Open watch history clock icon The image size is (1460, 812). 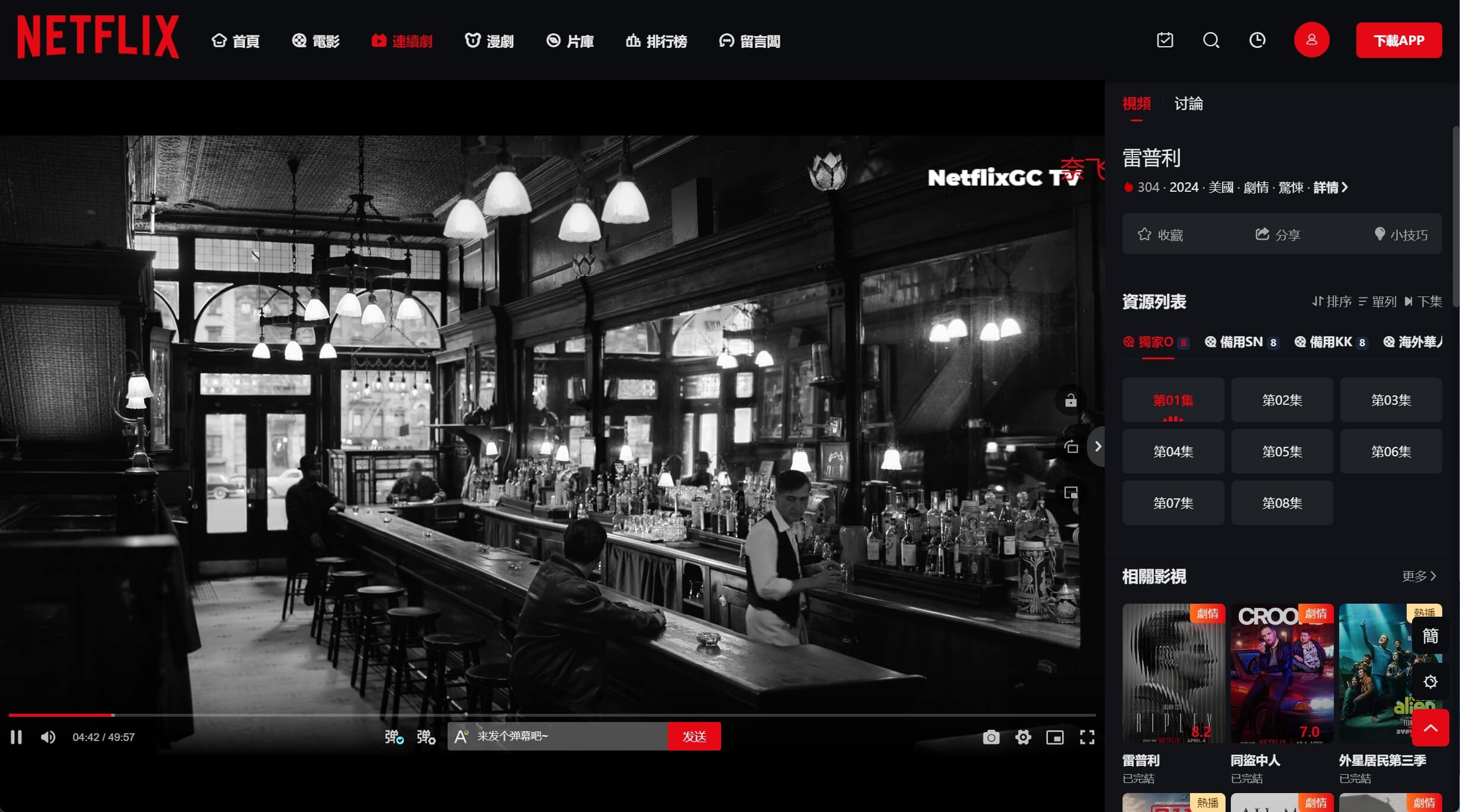pyautogui.click(x=1257, y=40)
